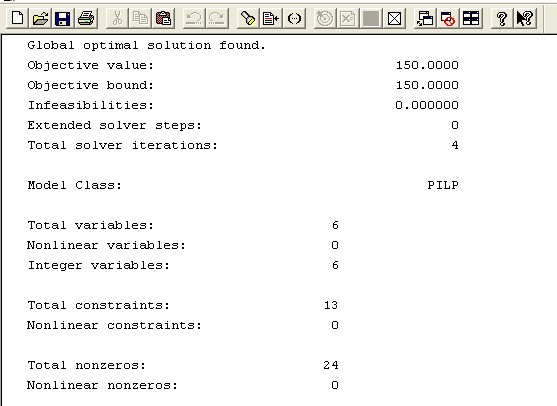
Task: Click the scissors Cut icon
Action: [x=117, y=18]
